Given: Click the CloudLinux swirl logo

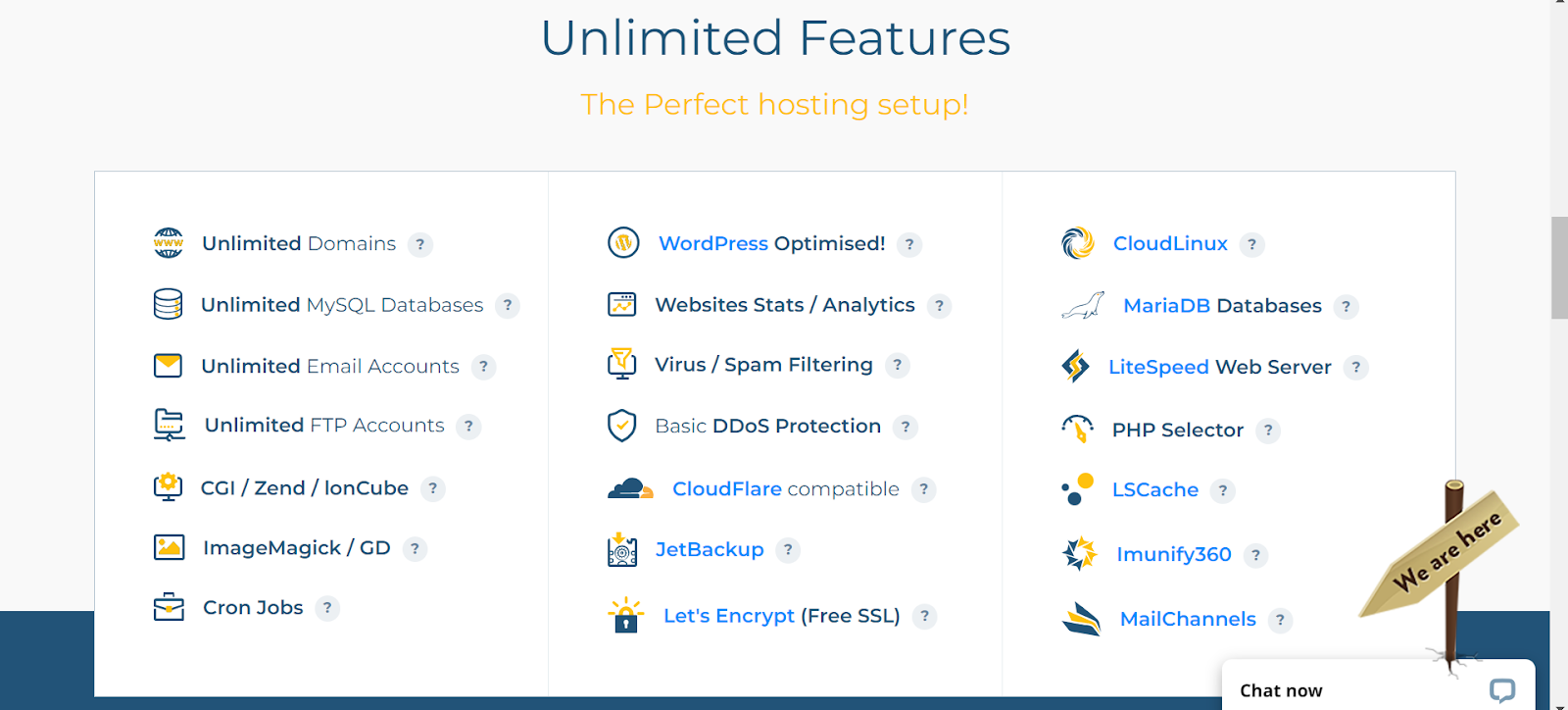Looking at the screenshot, I should [1078, 243].
